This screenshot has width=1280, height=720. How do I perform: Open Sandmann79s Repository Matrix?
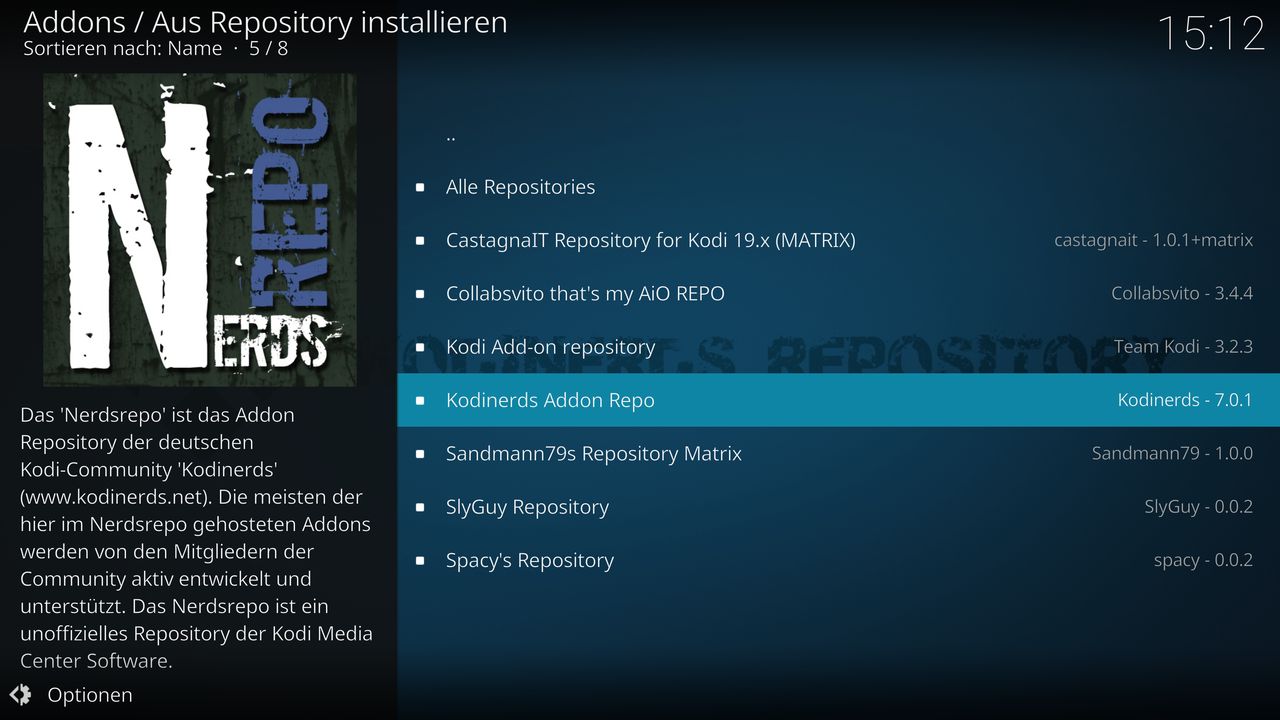pos(838,453)
